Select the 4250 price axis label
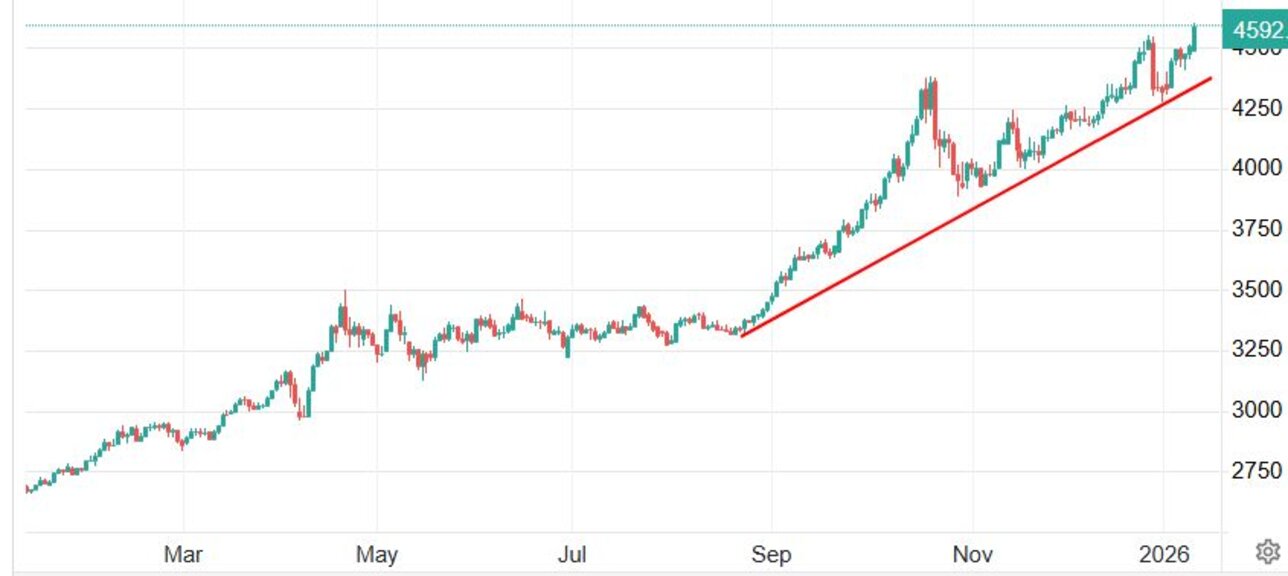Screen dimensions: 1288x576 pos(1255,108)
